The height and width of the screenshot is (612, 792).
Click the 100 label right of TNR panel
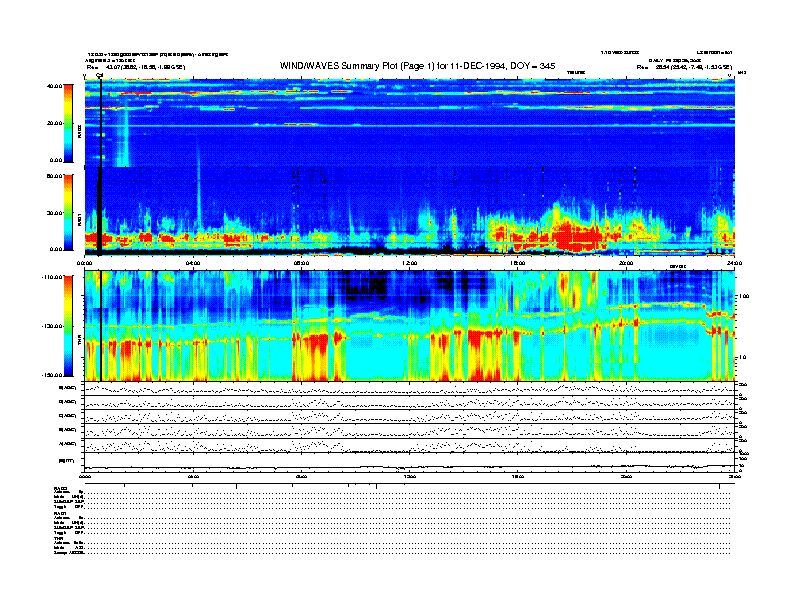[744, 296]
